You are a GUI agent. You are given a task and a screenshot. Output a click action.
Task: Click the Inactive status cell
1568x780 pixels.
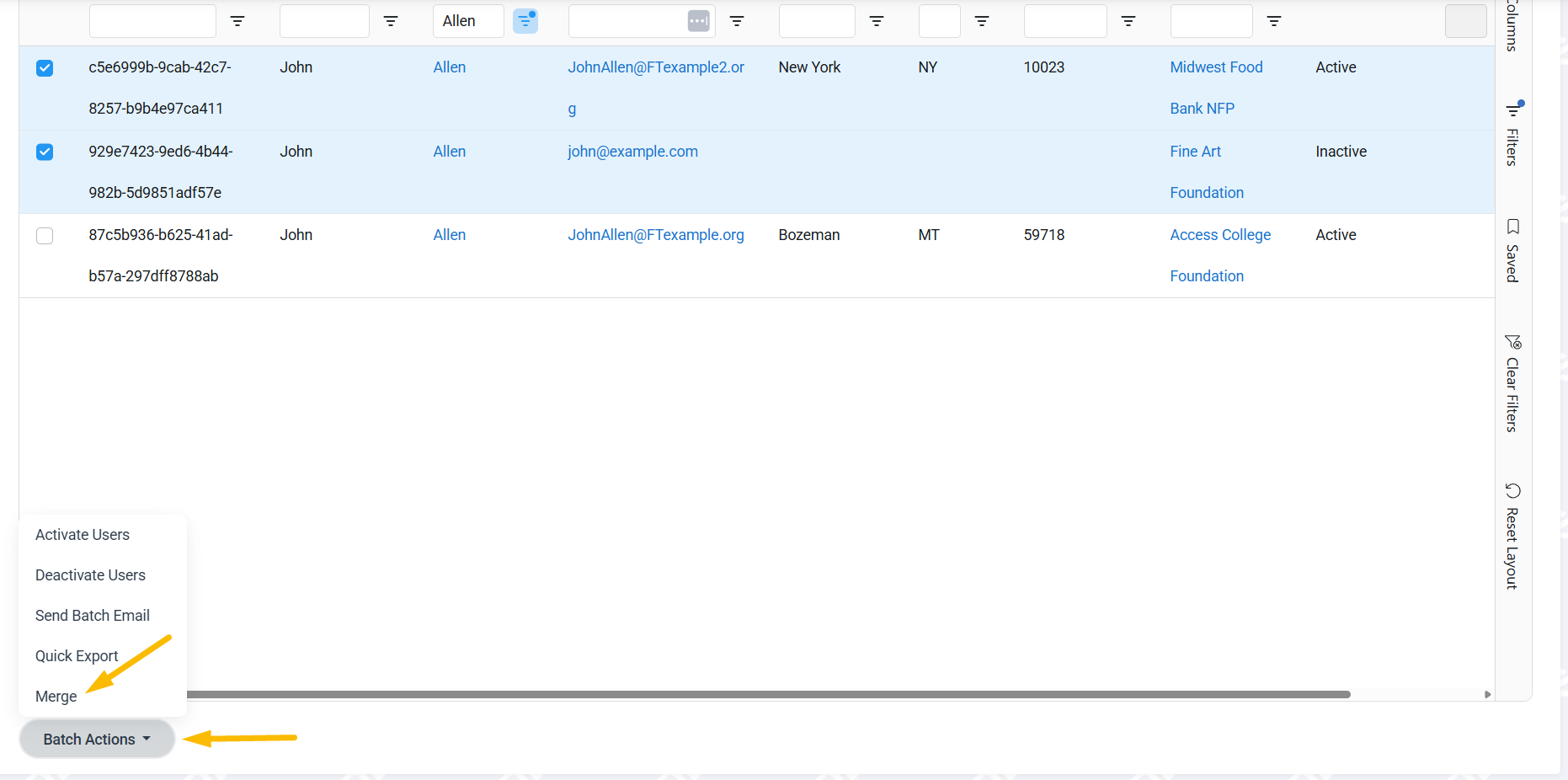1341,152
